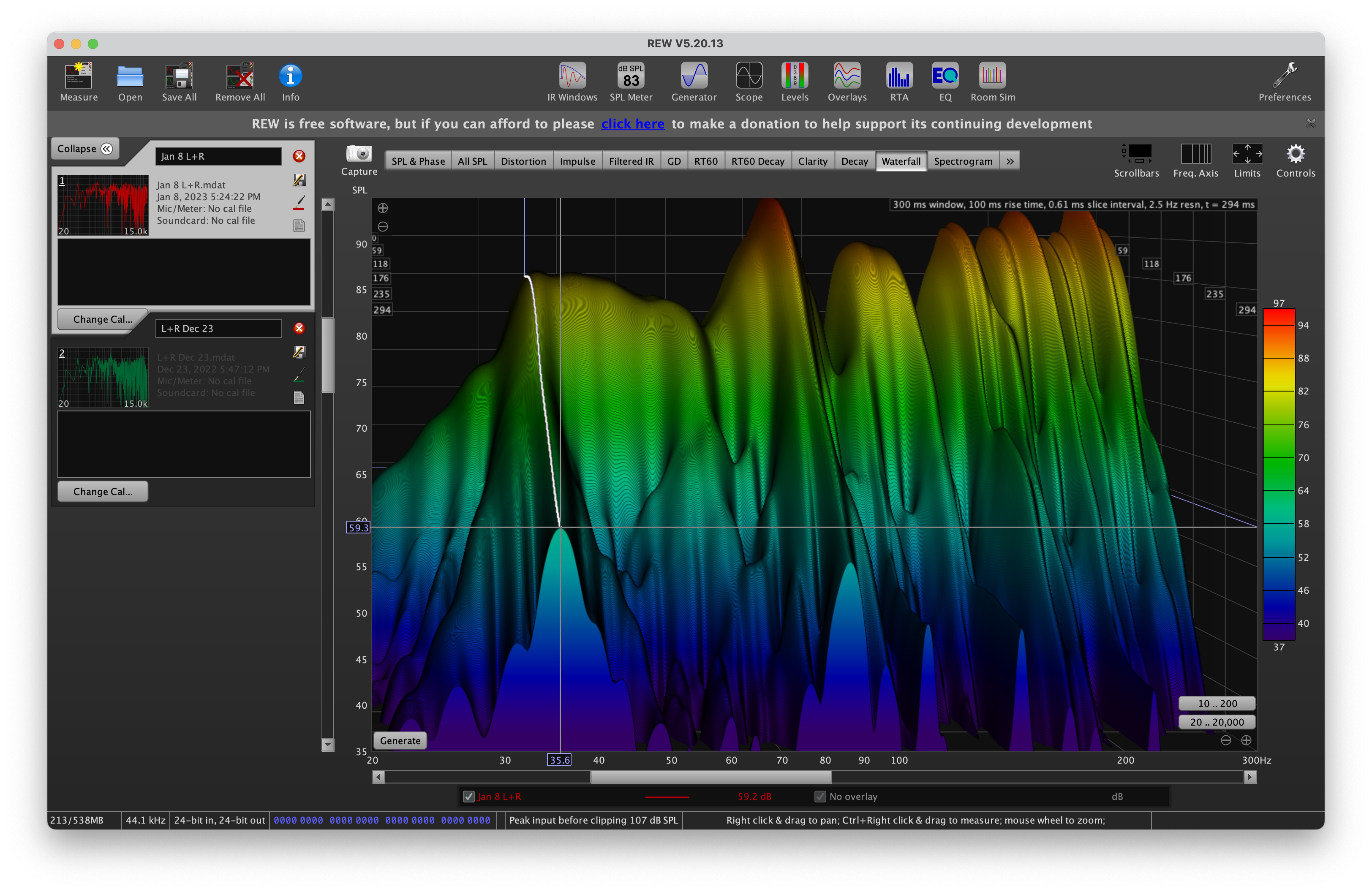Screen dimensions: 1372x892
Task: Collapse the measurements panel
Action: [85, 149]
